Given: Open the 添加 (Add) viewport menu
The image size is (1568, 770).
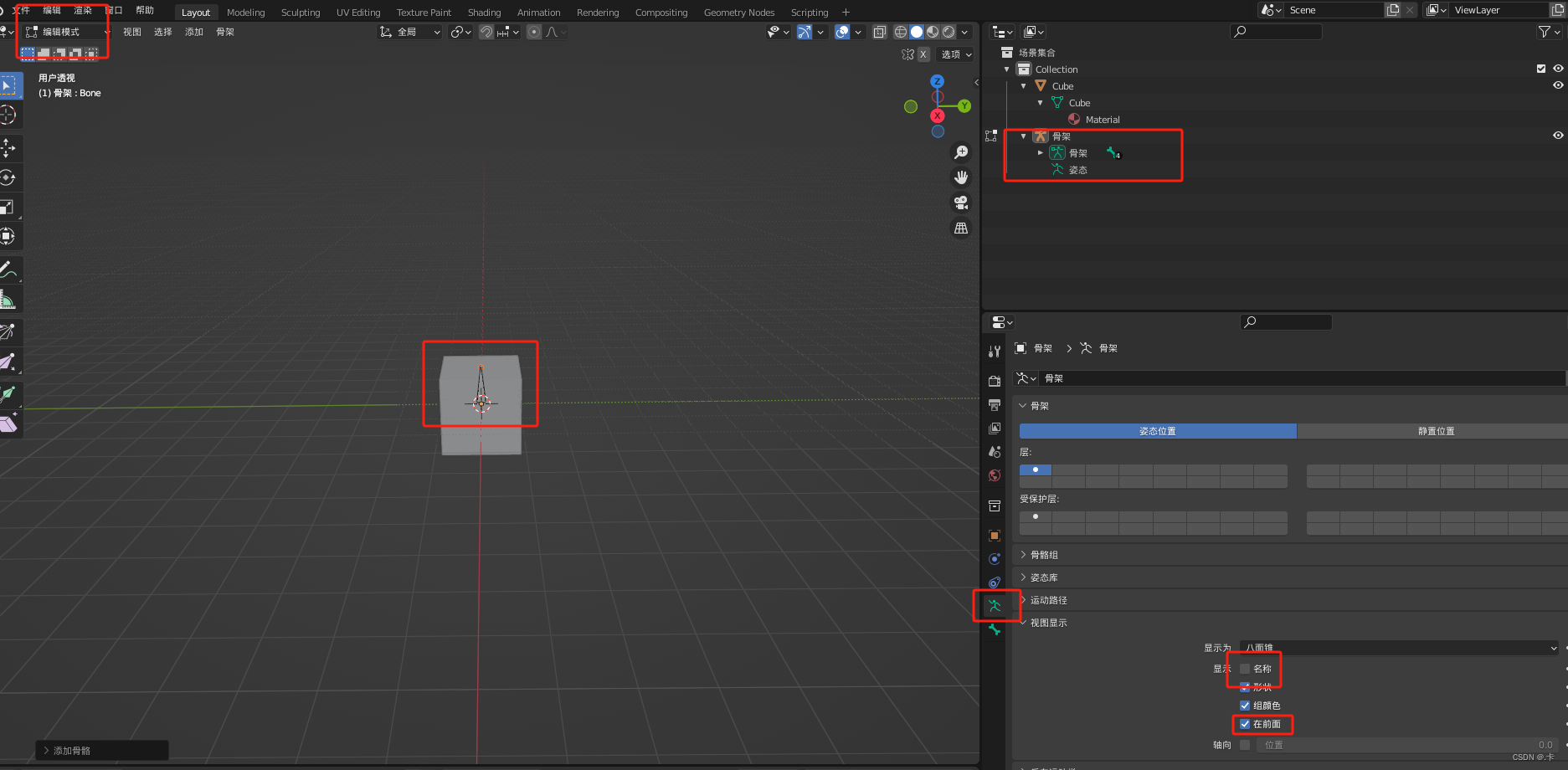Looking at the screenshot, I should tap(194, 32).
